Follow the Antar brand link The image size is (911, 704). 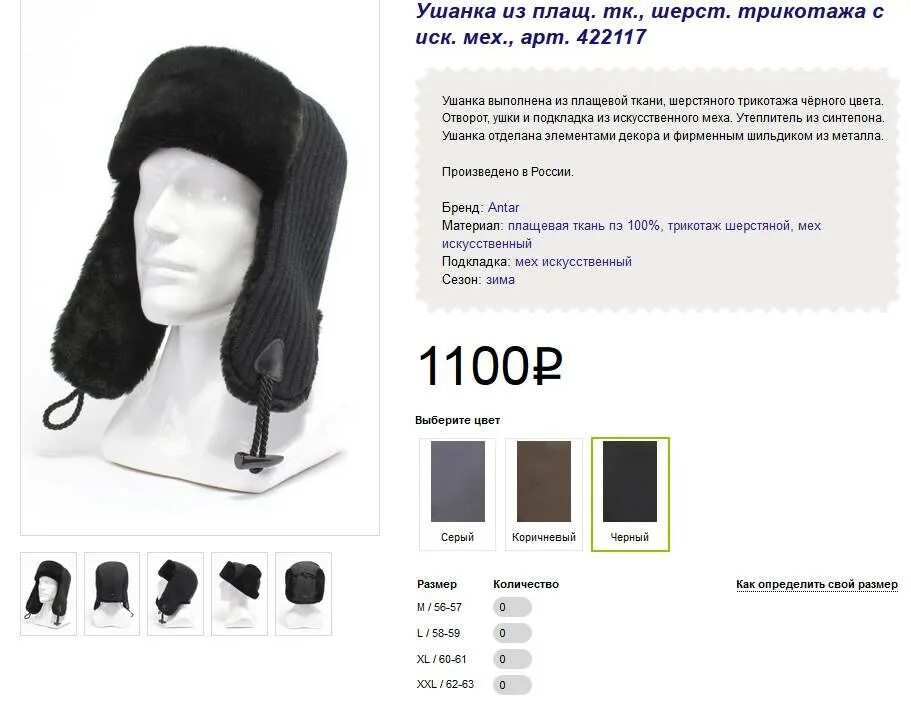pos(503,207)
